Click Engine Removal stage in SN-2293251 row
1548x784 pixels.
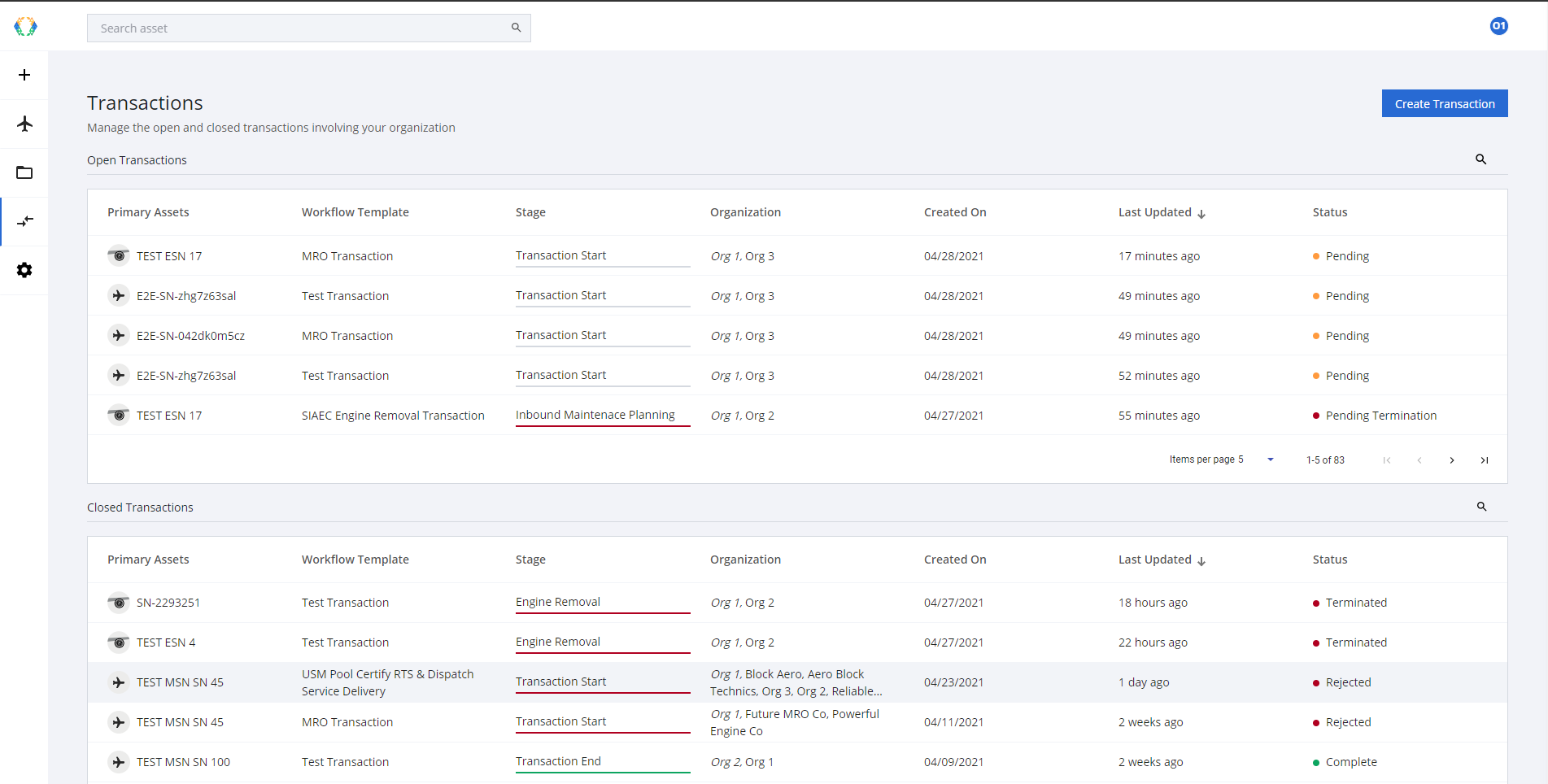coord(558,602)
